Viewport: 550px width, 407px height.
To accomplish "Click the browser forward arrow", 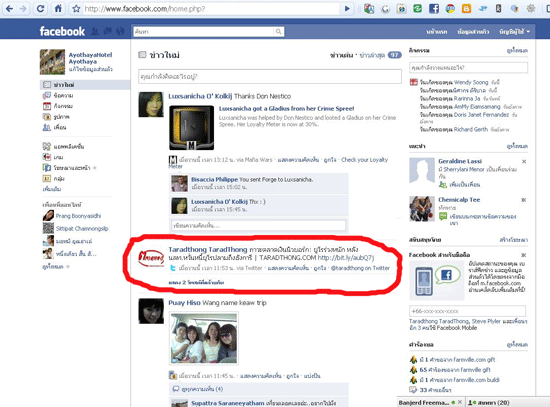I will [x=23, y=8].
